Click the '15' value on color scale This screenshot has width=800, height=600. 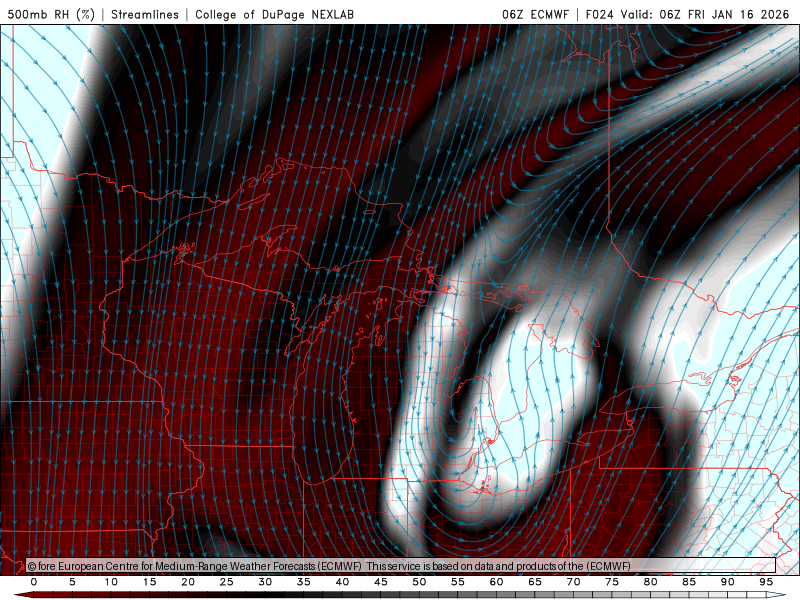pos(149,582)
